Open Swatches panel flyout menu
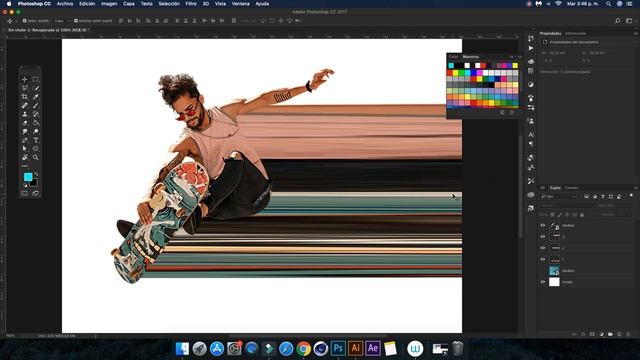This screenshot has height=360, width=640. 520,57
